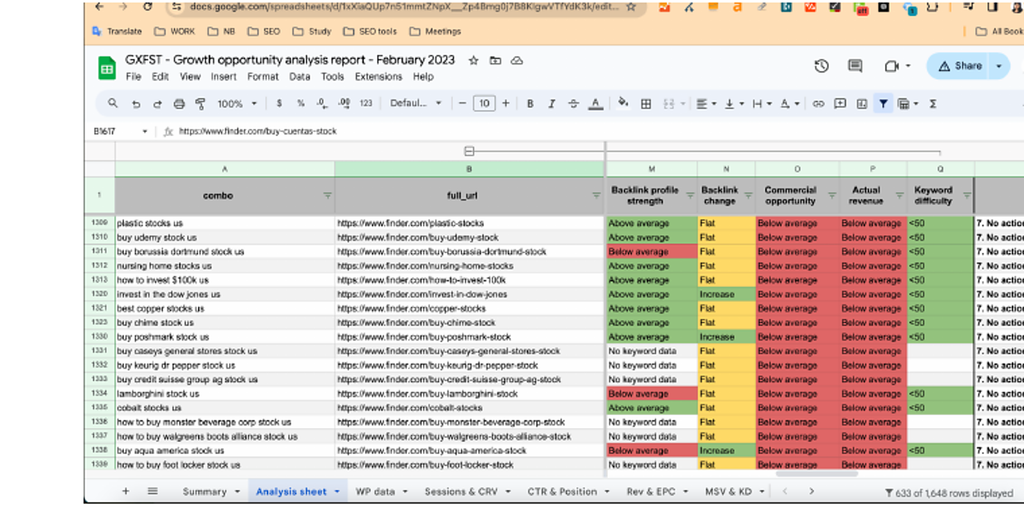Click the insert link icon

coord(818,103)
